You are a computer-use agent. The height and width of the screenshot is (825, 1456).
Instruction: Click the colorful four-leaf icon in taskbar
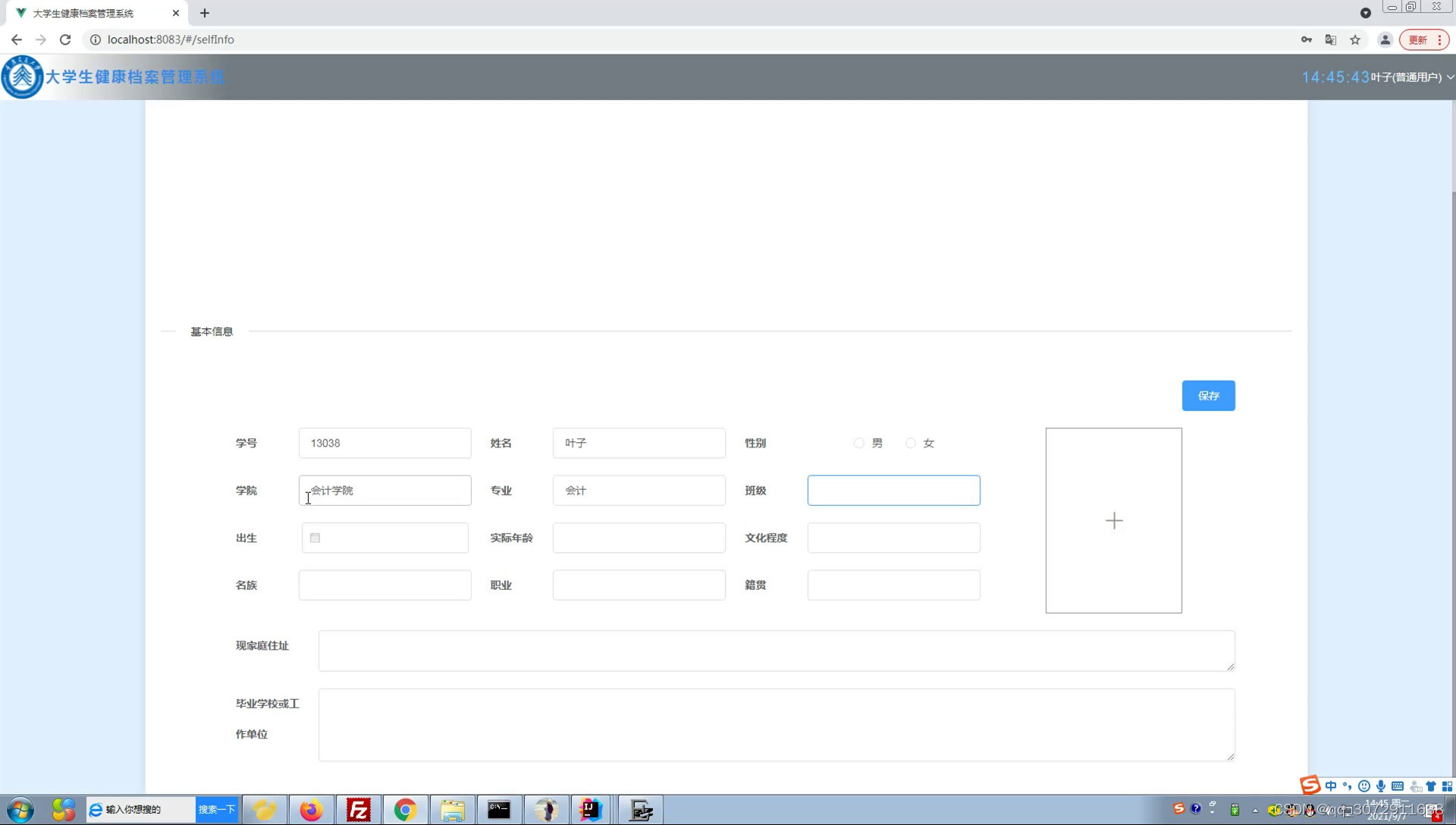[64, 810]
